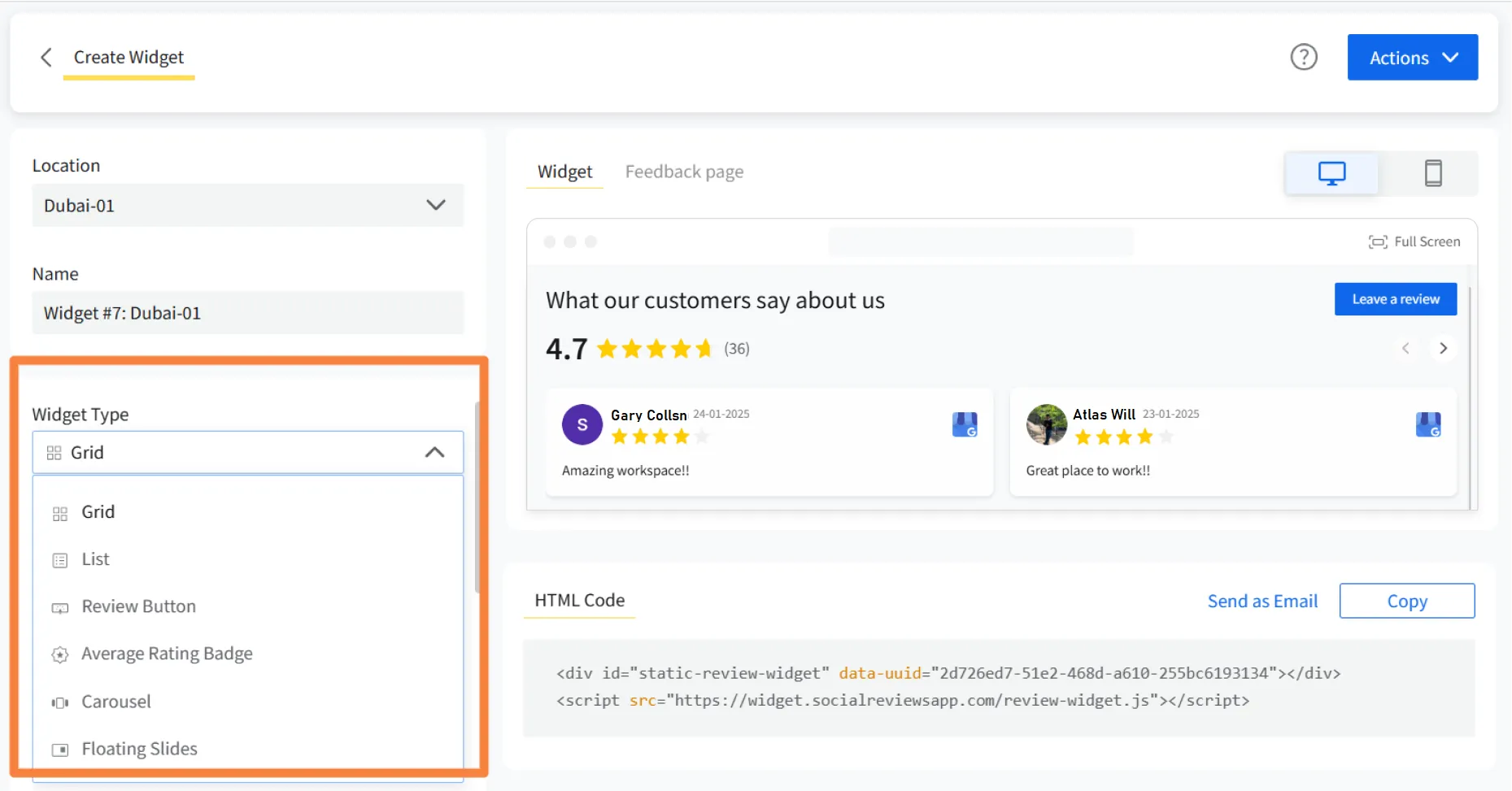Screen dimensions: 1512x791
Task: Collapse the Widget Type dropdown
Action: pyautogui.click(x=434, y=452)
